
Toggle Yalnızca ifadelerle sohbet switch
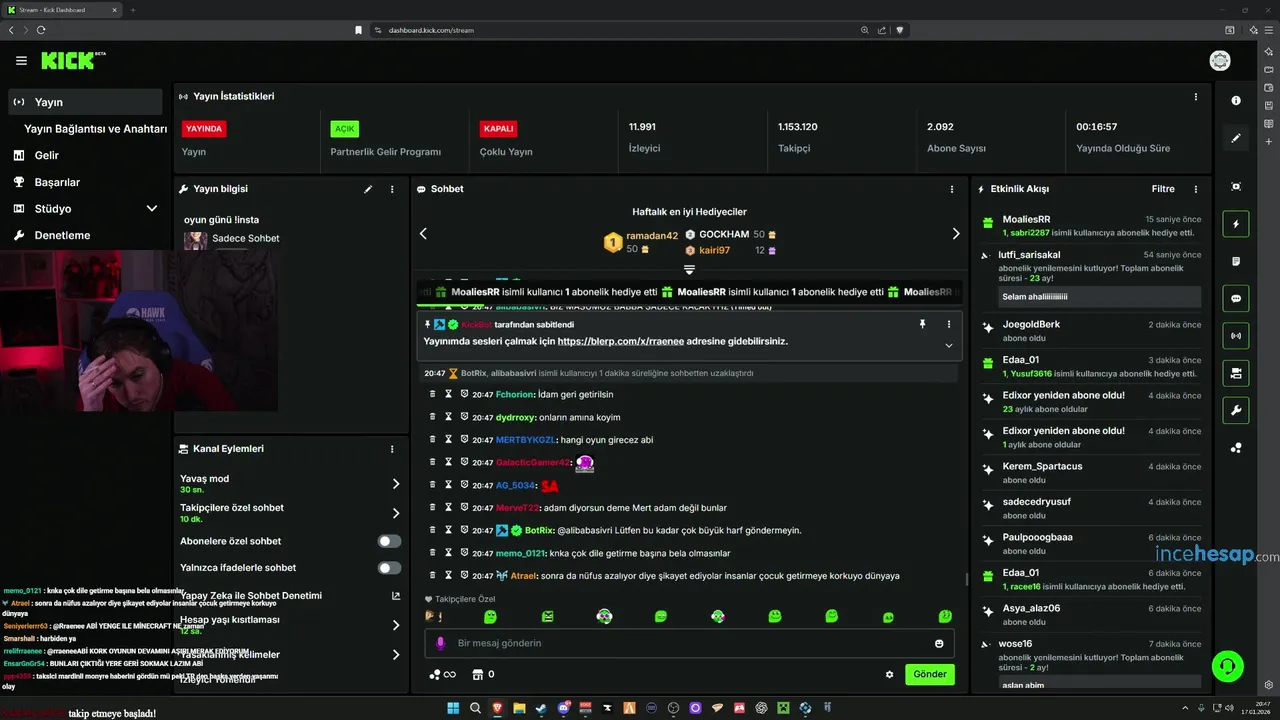389,567
